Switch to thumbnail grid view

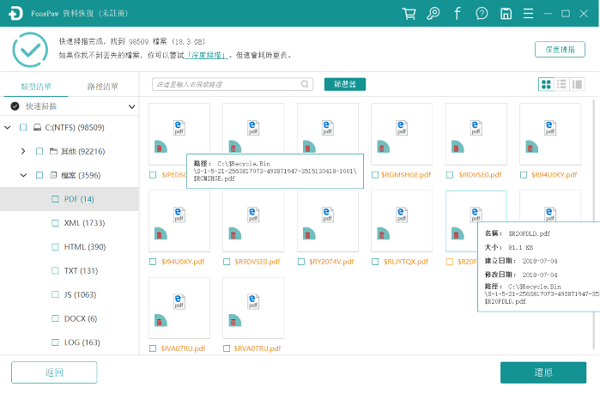546,84
